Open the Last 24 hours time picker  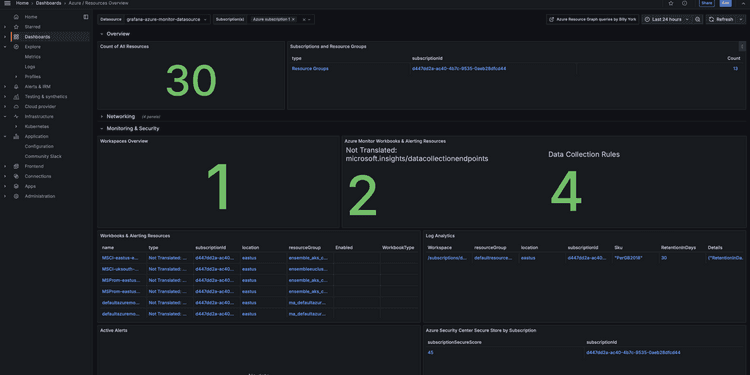[x=666, y=20]
